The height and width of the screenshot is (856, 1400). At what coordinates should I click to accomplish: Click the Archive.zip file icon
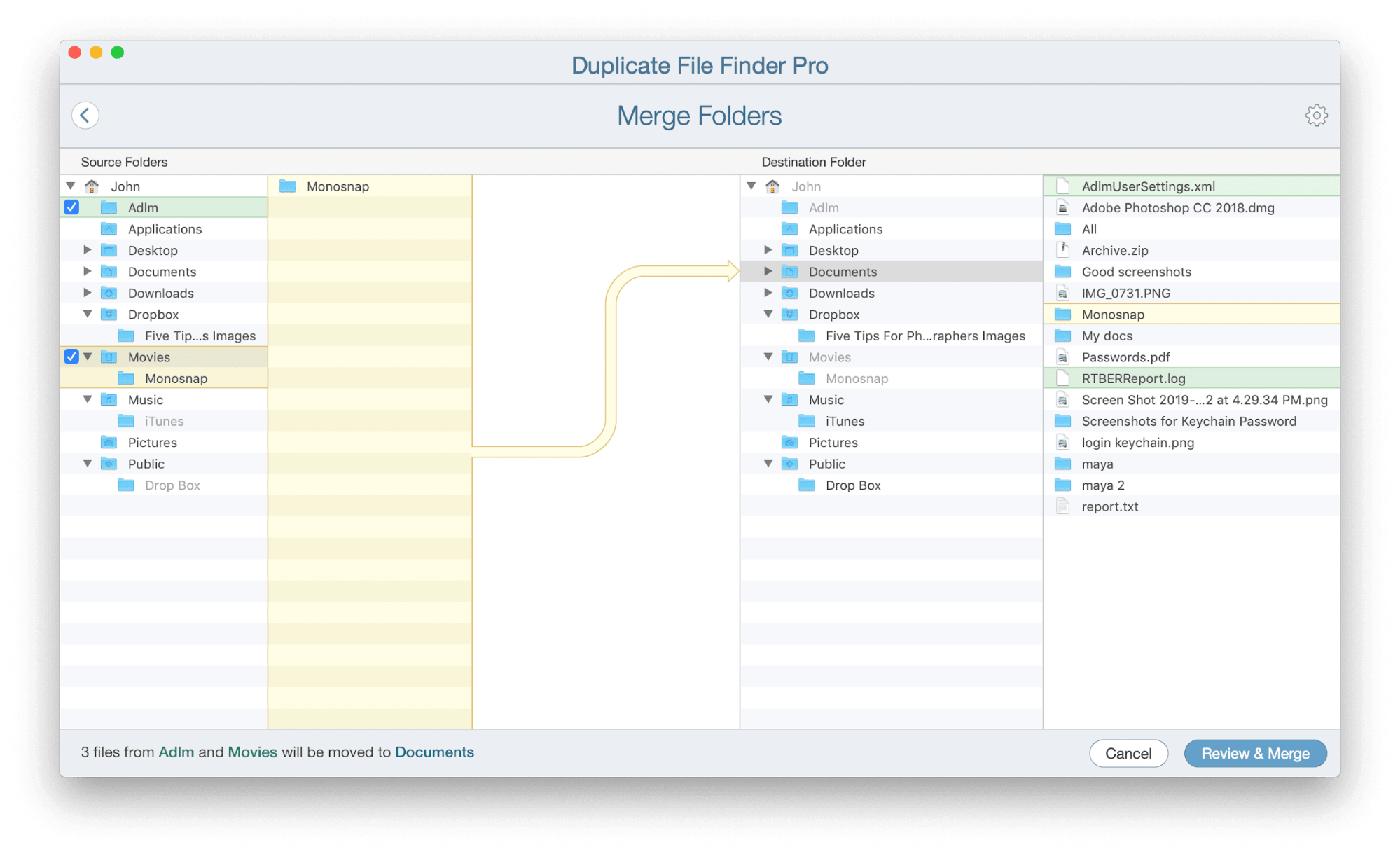[x=1062, y=250]
